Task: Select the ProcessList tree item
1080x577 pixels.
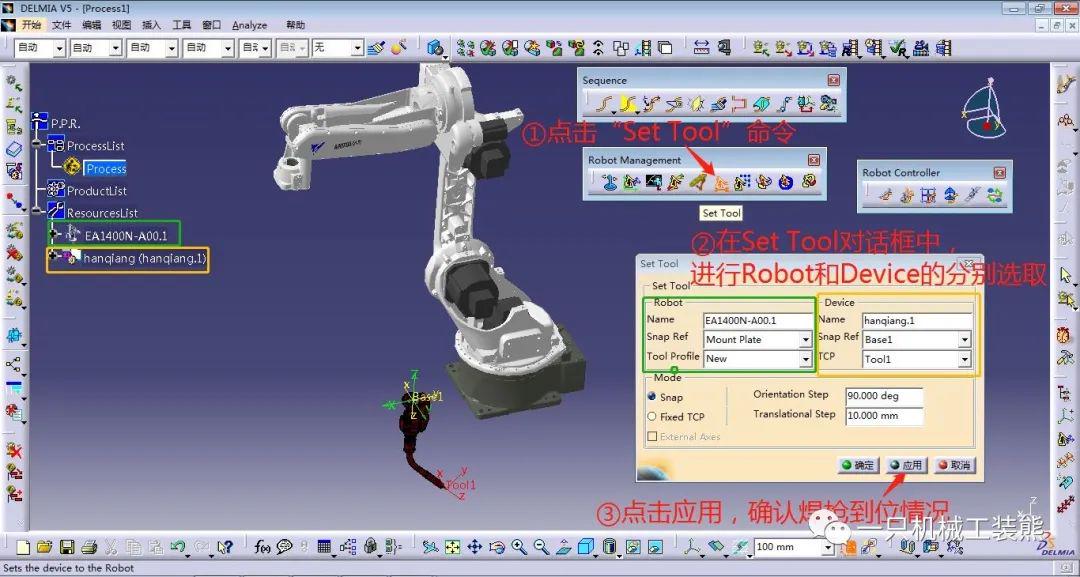Action: [x=96, y=145]
